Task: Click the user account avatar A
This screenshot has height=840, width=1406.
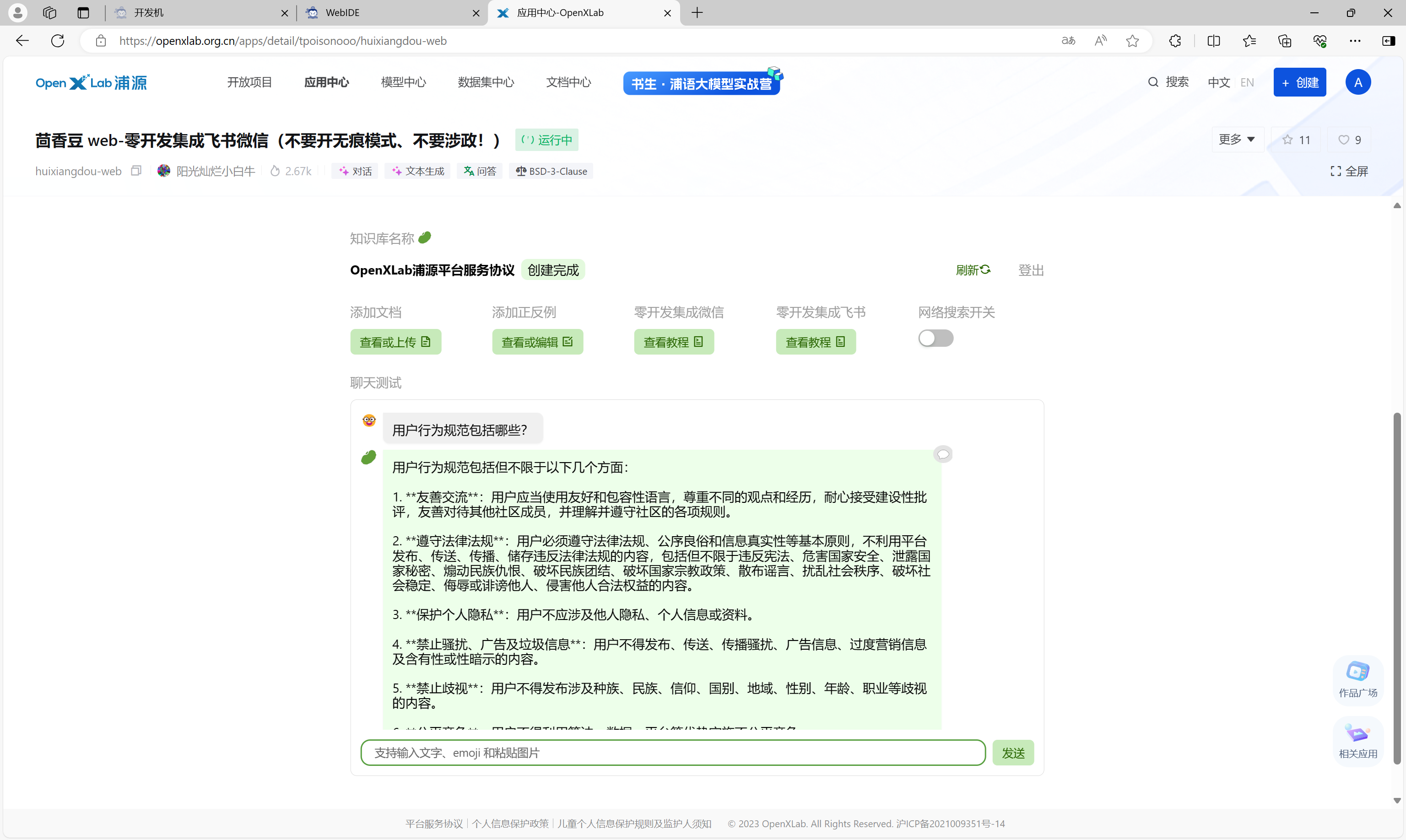Action: 1358,83
